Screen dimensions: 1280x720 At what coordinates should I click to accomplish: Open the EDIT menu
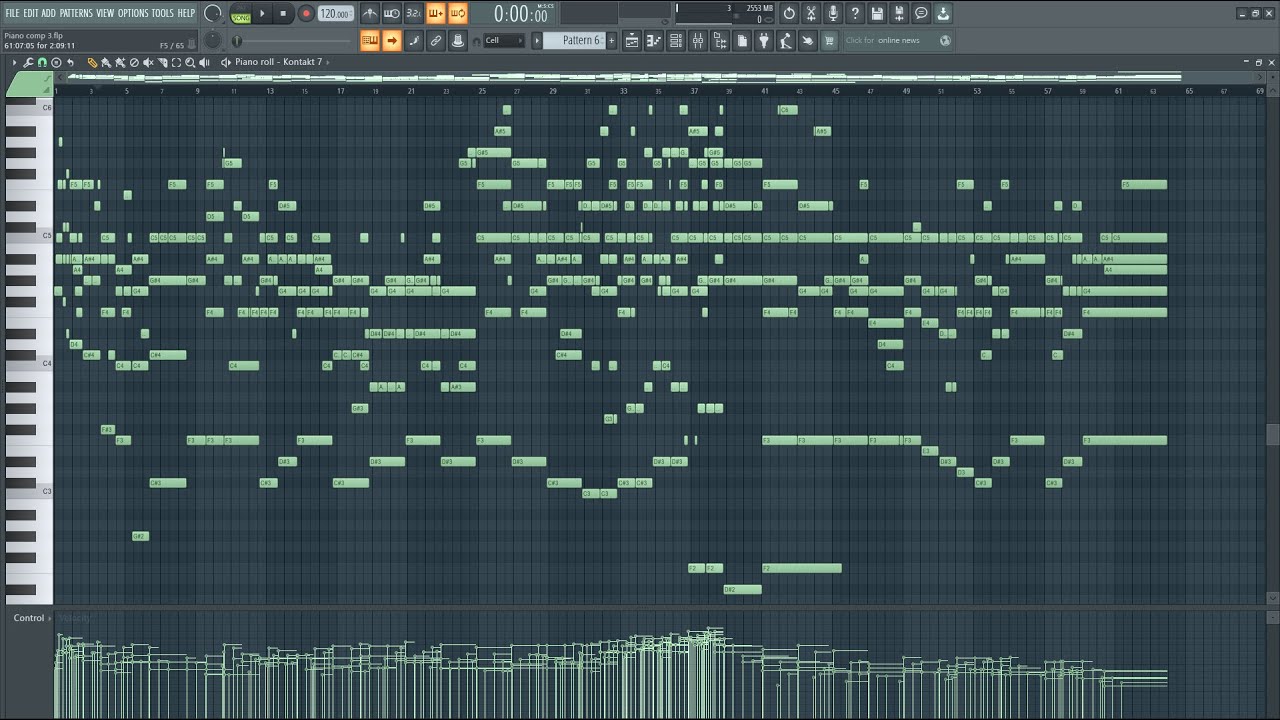pos(31,13)
